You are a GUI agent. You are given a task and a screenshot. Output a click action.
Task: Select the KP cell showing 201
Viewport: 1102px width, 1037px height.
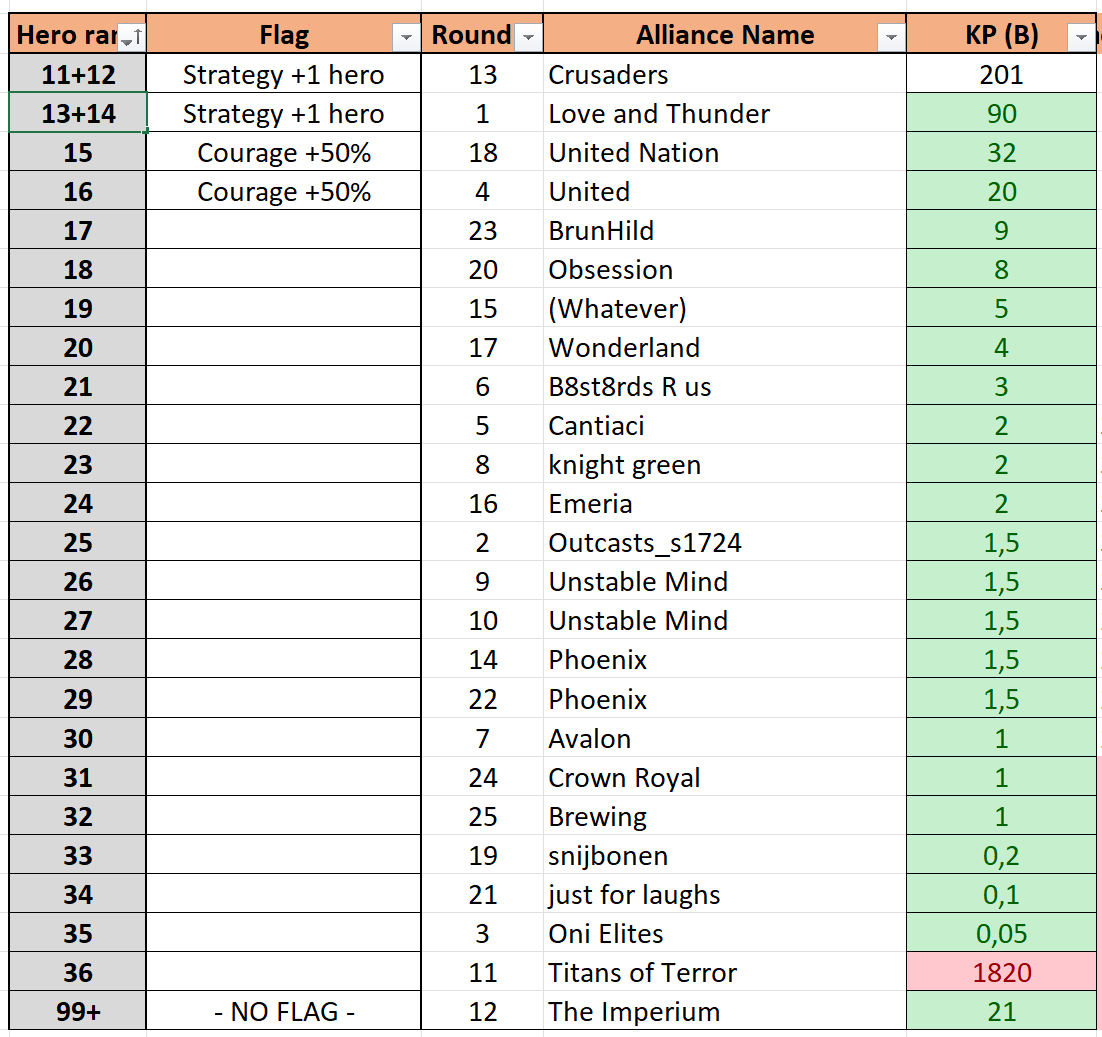(1001, 74)
